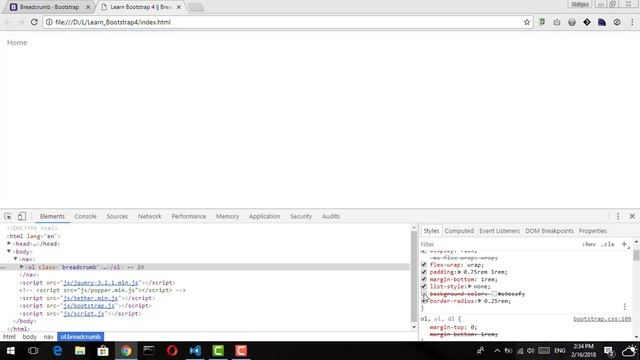
Task: Collapse the body element node
Action: [9, 251]
